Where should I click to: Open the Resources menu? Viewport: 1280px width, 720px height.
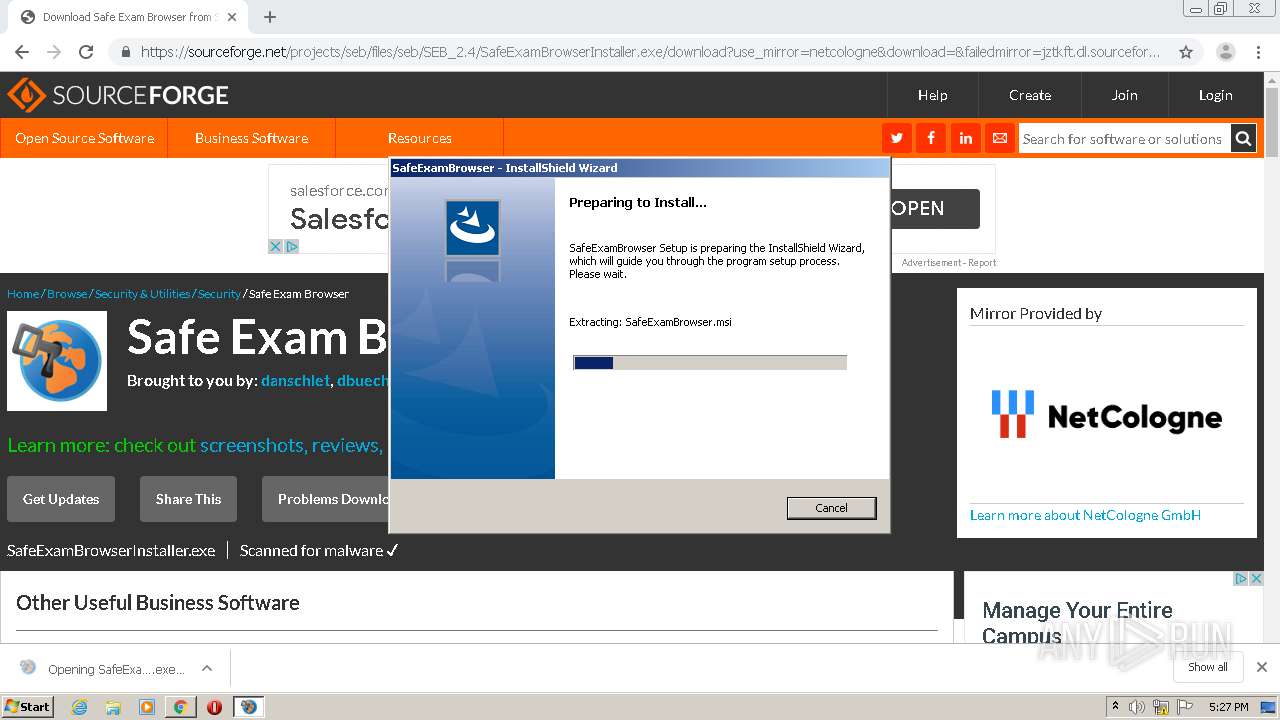[x=420, y=138]
